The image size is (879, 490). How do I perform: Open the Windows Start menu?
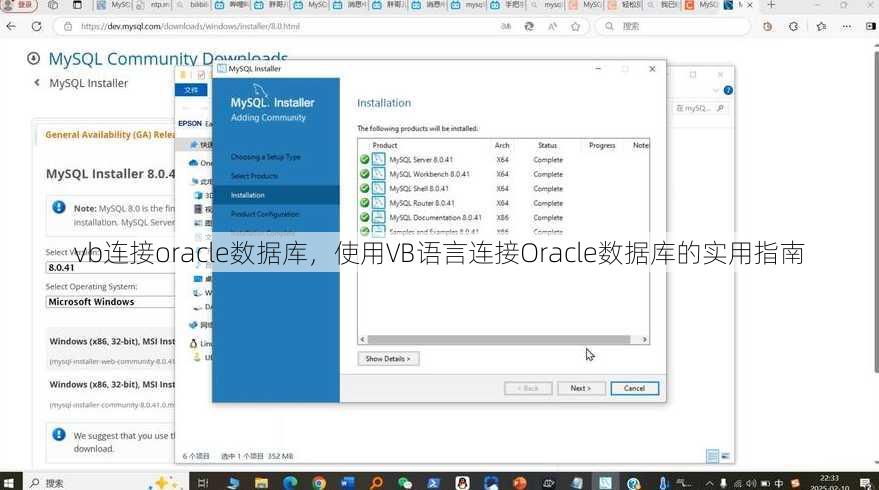[x=8, y=482]
